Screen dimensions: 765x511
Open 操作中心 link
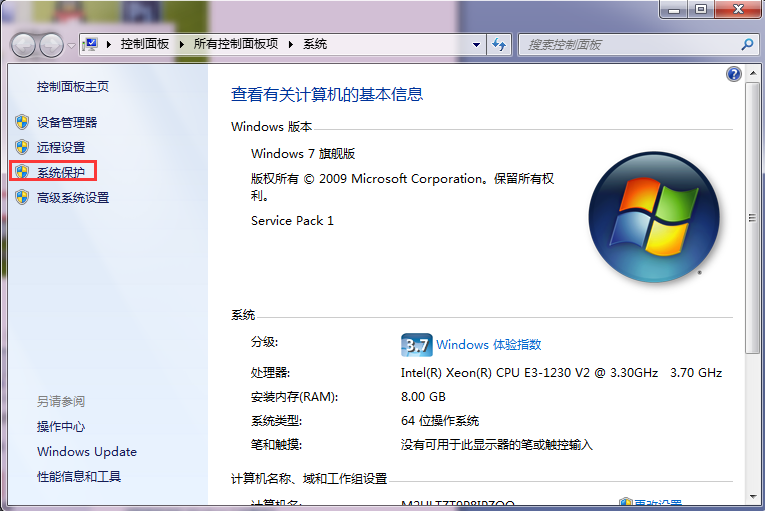point(61,427)
